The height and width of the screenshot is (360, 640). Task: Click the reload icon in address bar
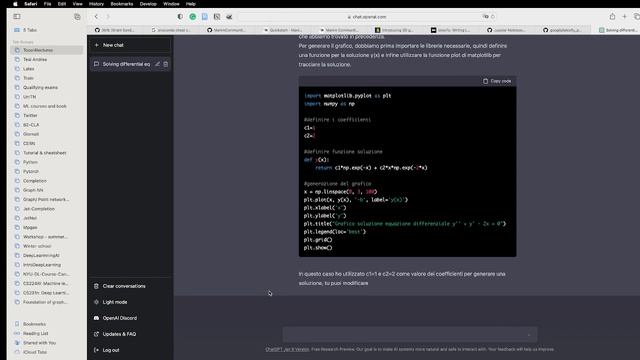(493, 17)
